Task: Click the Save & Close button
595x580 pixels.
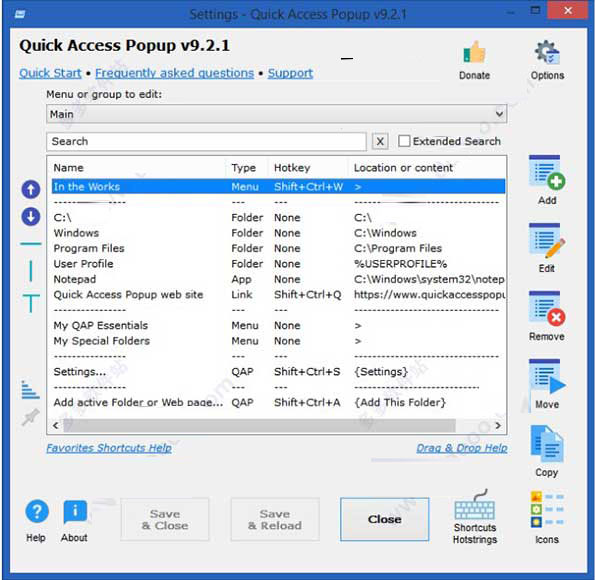Action: coord(165,519)
